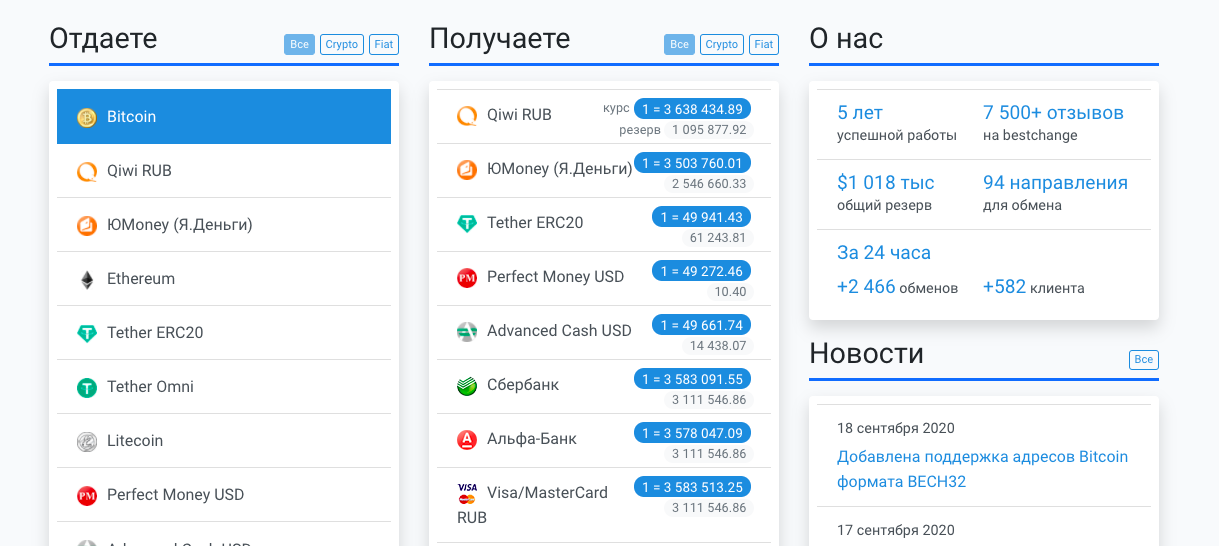Click the Perfect Money icon in Отдаете list
Viewport: 1219px width, 546px height.
coord(87,495)
